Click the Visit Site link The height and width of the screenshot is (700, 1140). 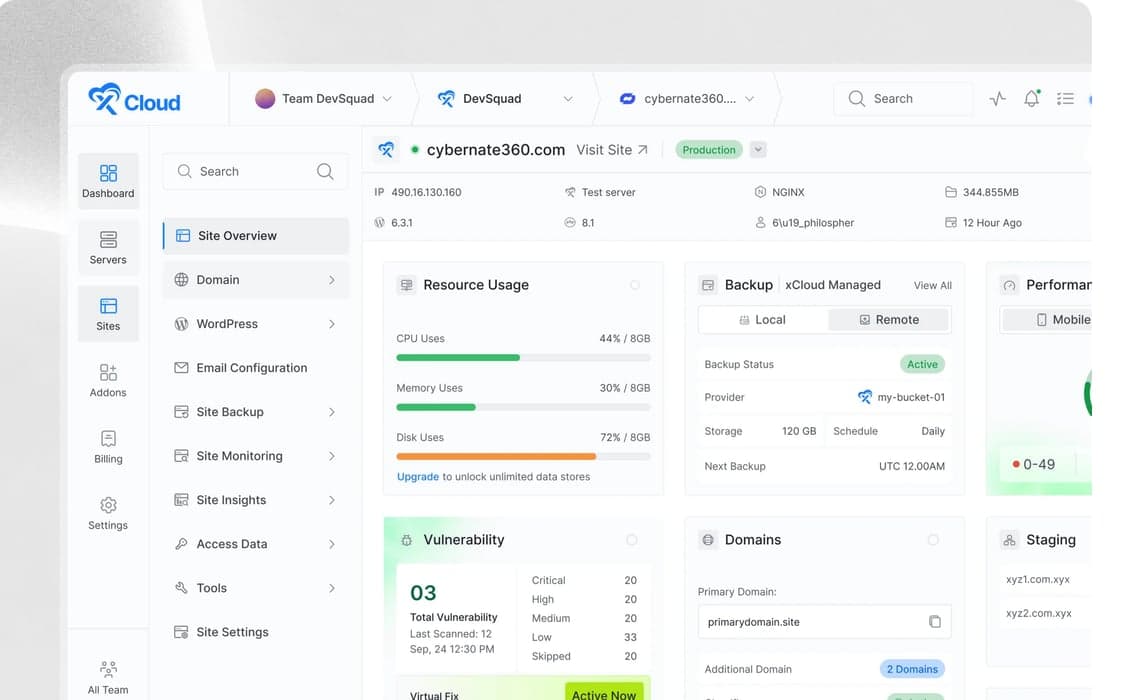click(x=612, y=150)
